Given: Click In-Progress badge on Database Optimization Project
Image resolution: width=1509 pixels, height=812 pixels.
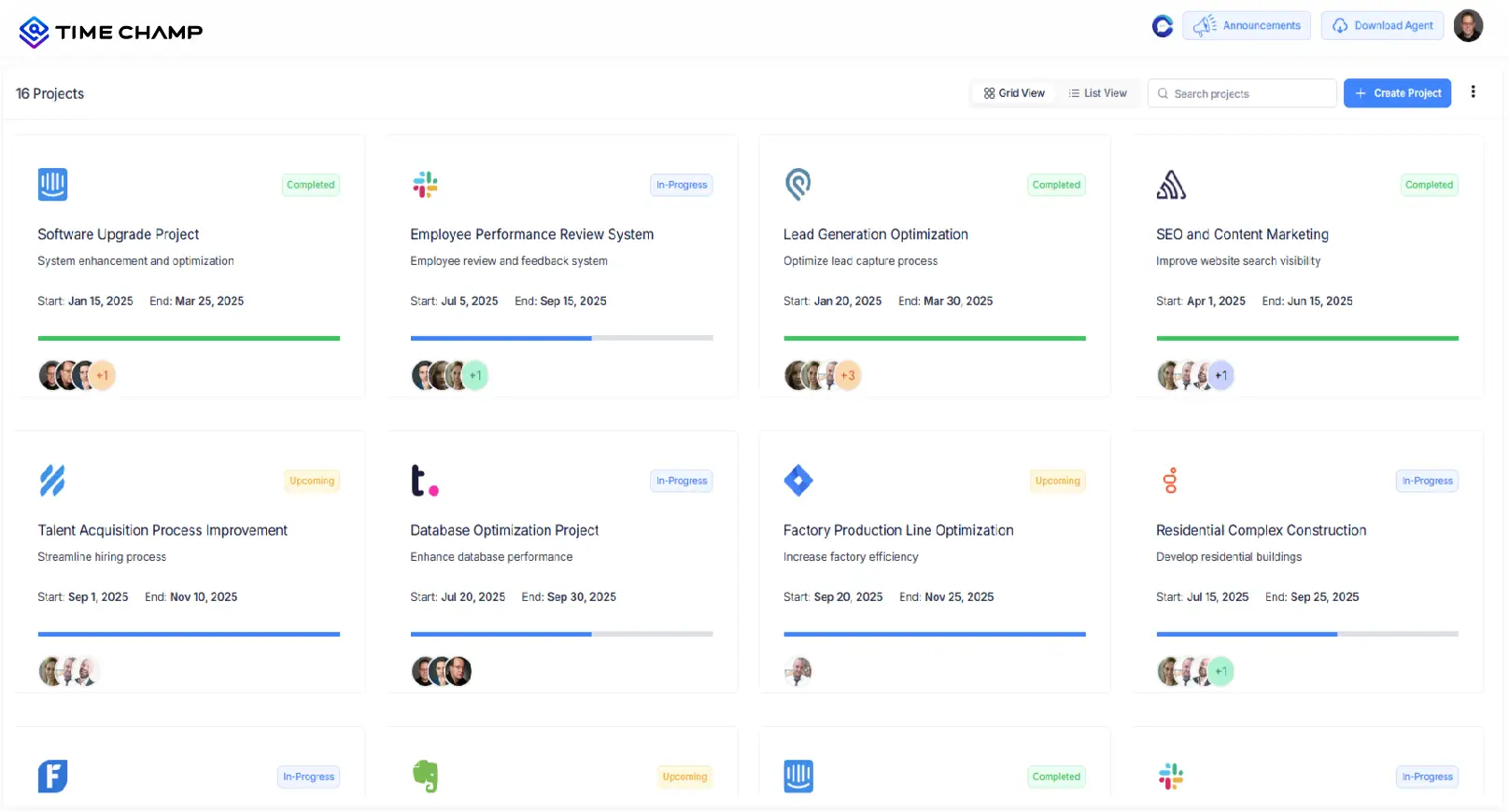Looking at the screenshot, I should pos(682,481).
